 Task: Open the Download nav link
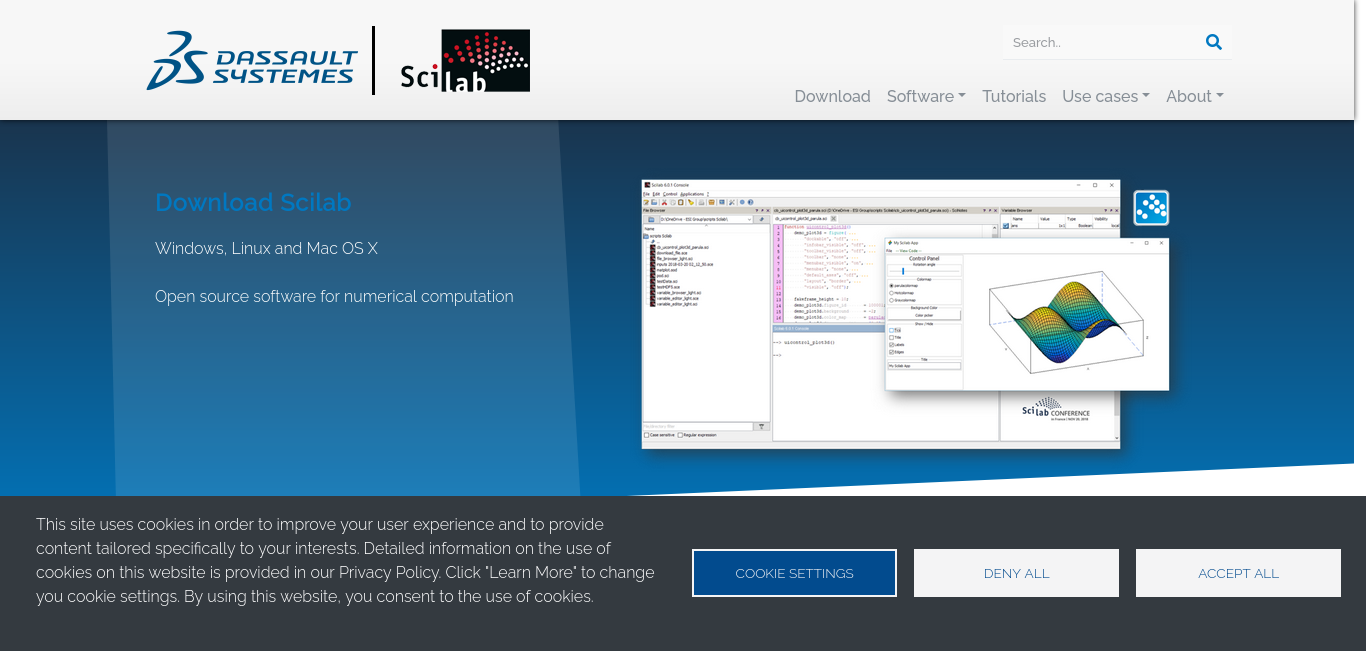pyautogui.click(x=832, y=96)
